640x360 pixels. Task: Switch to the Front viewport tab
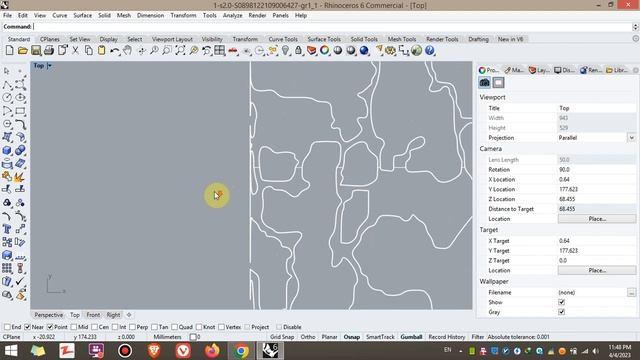93,315
